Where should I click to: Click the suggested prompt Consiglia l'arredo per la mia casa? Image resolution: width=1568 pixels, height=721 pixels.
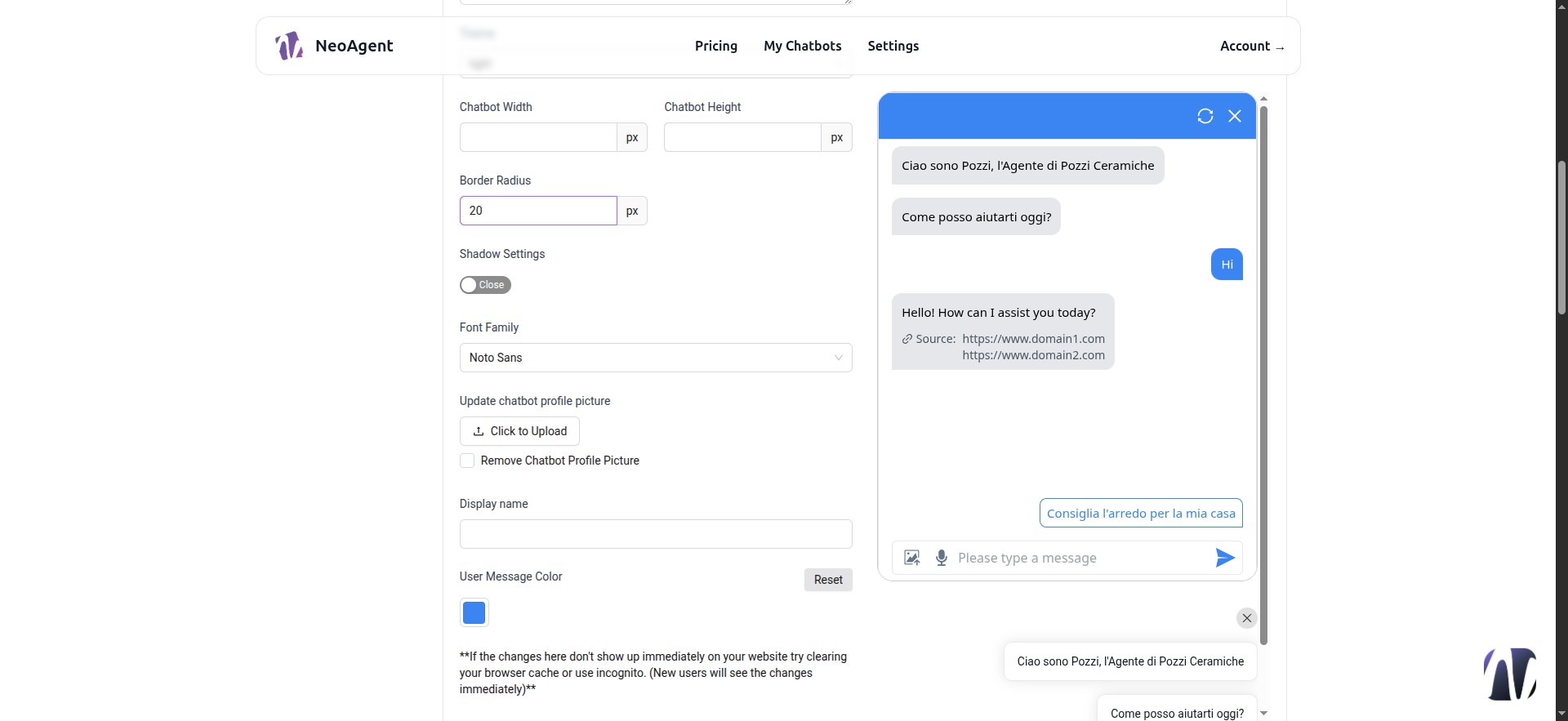pos(1141,513)
